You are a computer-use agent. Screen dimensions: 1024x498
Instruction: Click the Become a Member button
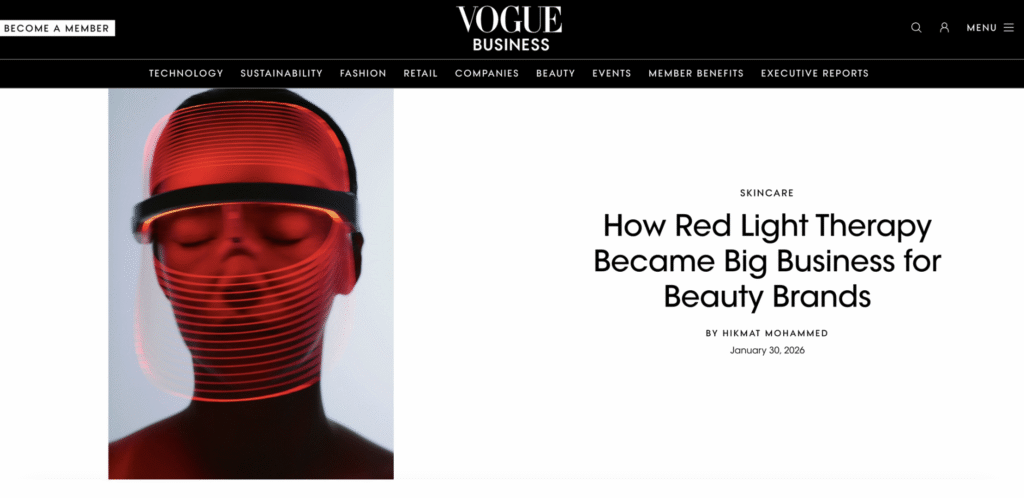tap(57, 28)
